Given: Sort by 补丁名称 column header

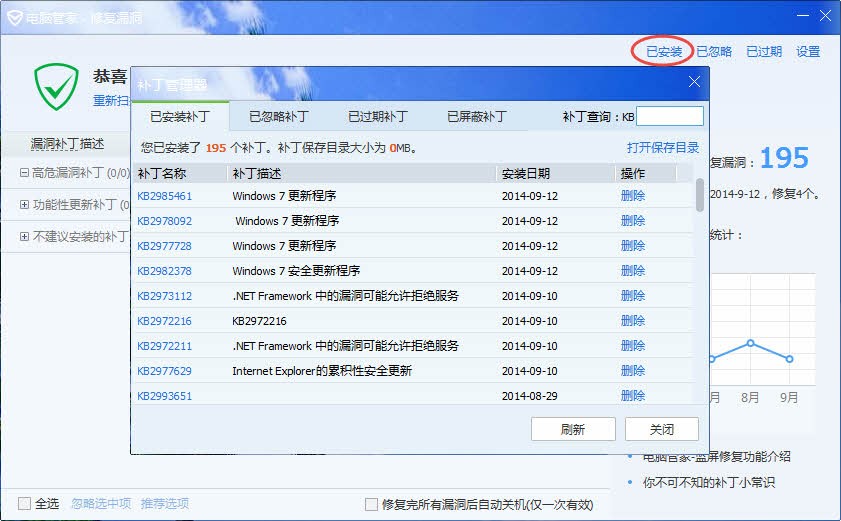Looking at the screenshot, I should point(180,173).
